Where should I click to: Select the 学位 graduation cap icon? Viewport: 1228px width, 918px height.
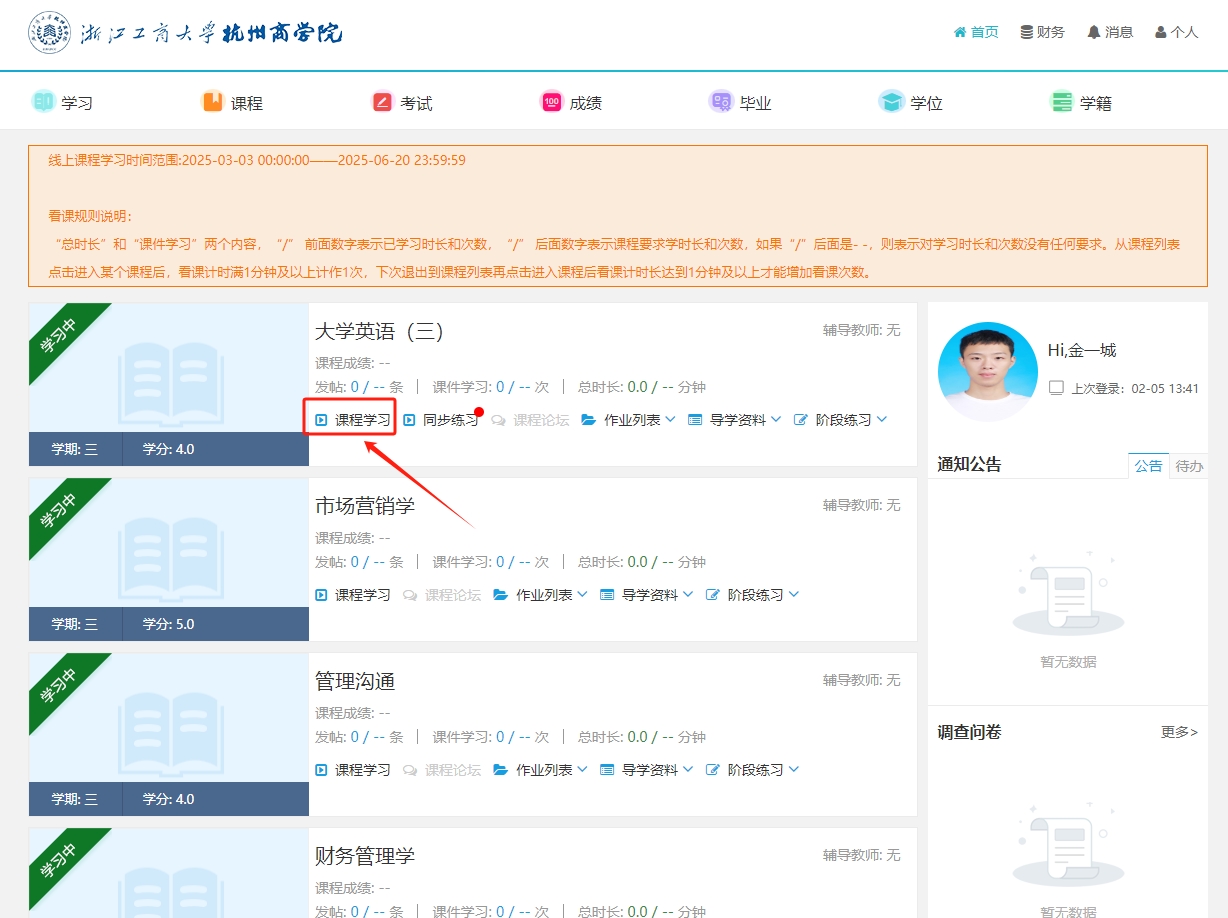pos(891,102)
